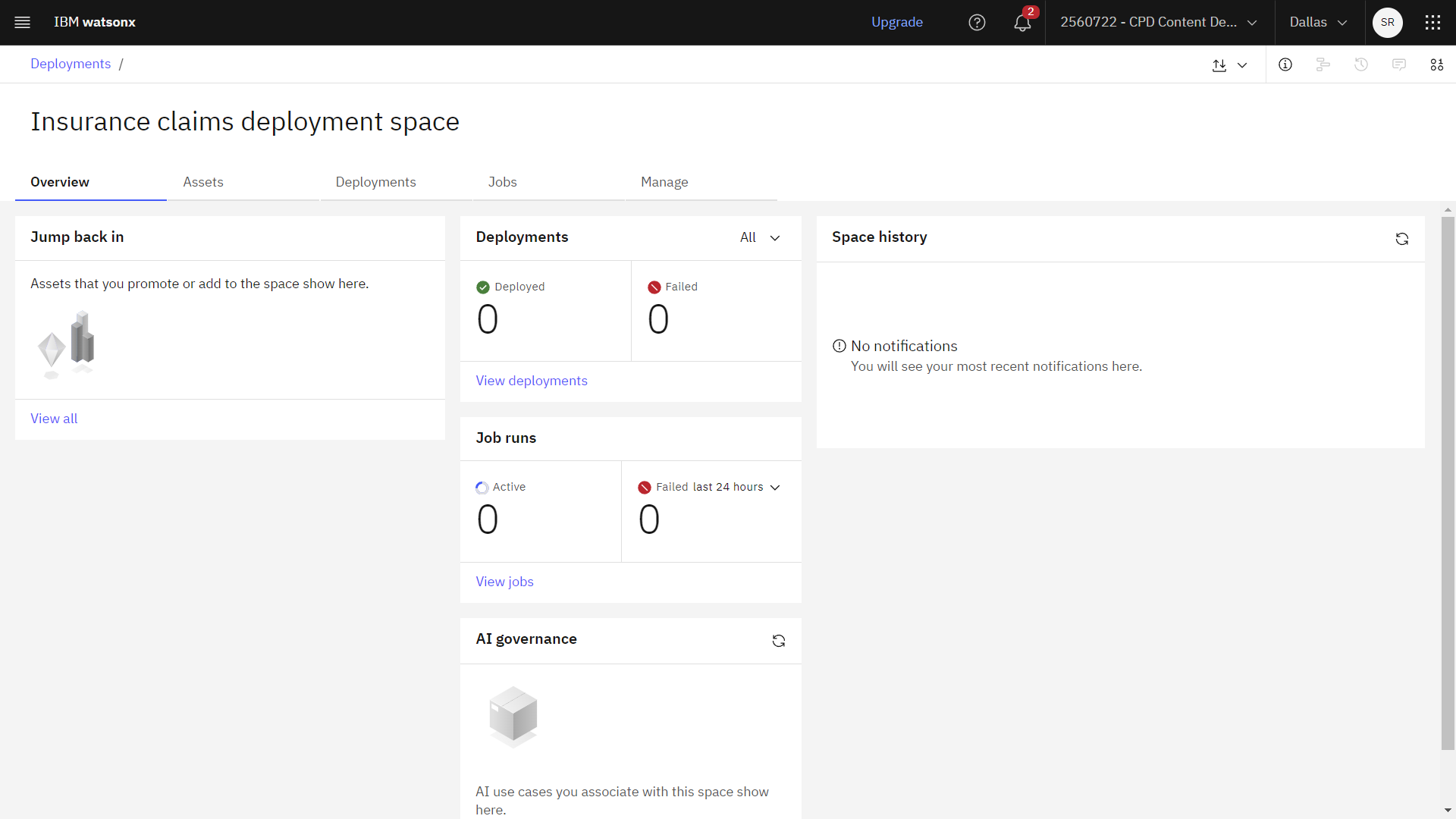Click the scrollbar up arrow

(1448, 210)
